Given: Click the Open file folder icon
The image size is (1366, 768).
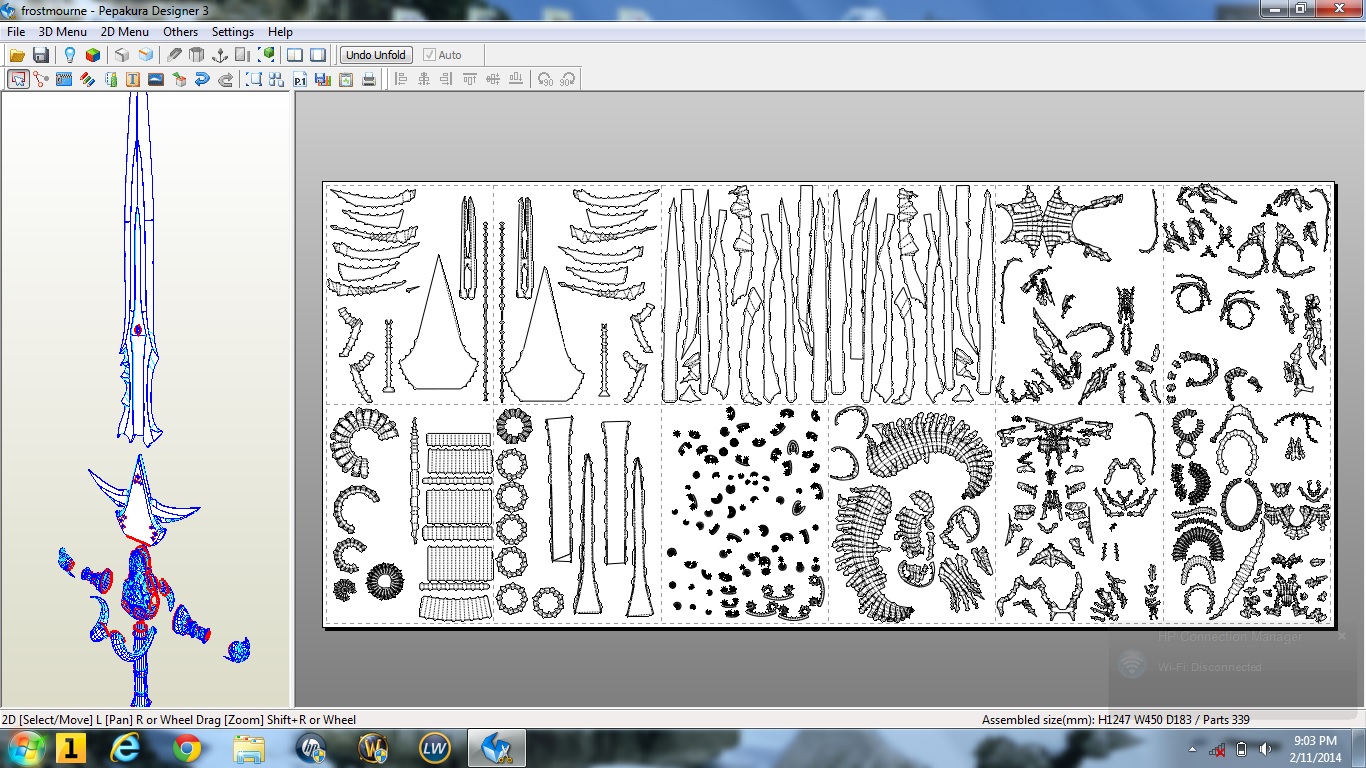Looking at the screenshot, I should (17, 55).
